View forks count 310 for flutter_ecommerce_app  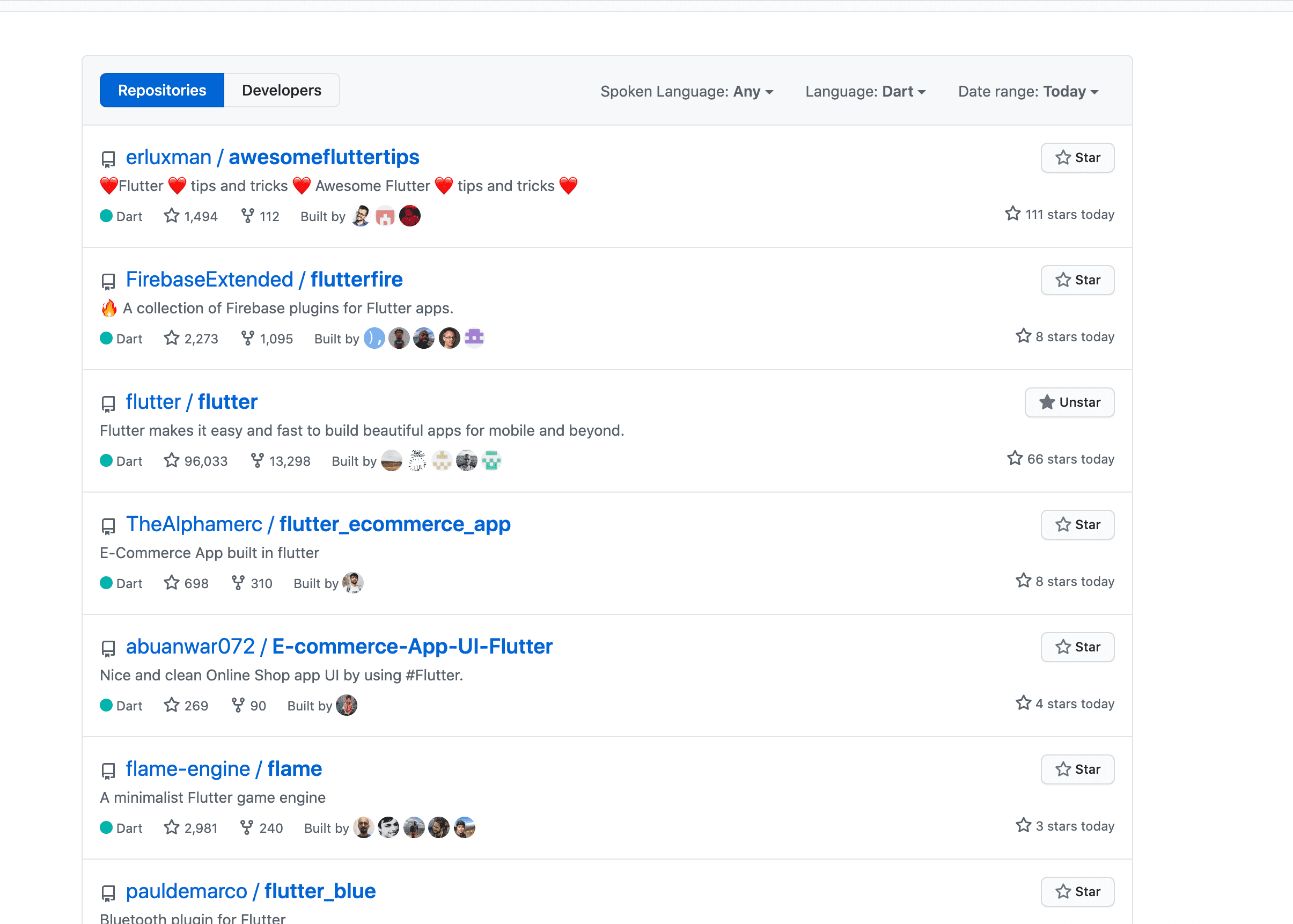pyautogui.click(x=252, y=583)
